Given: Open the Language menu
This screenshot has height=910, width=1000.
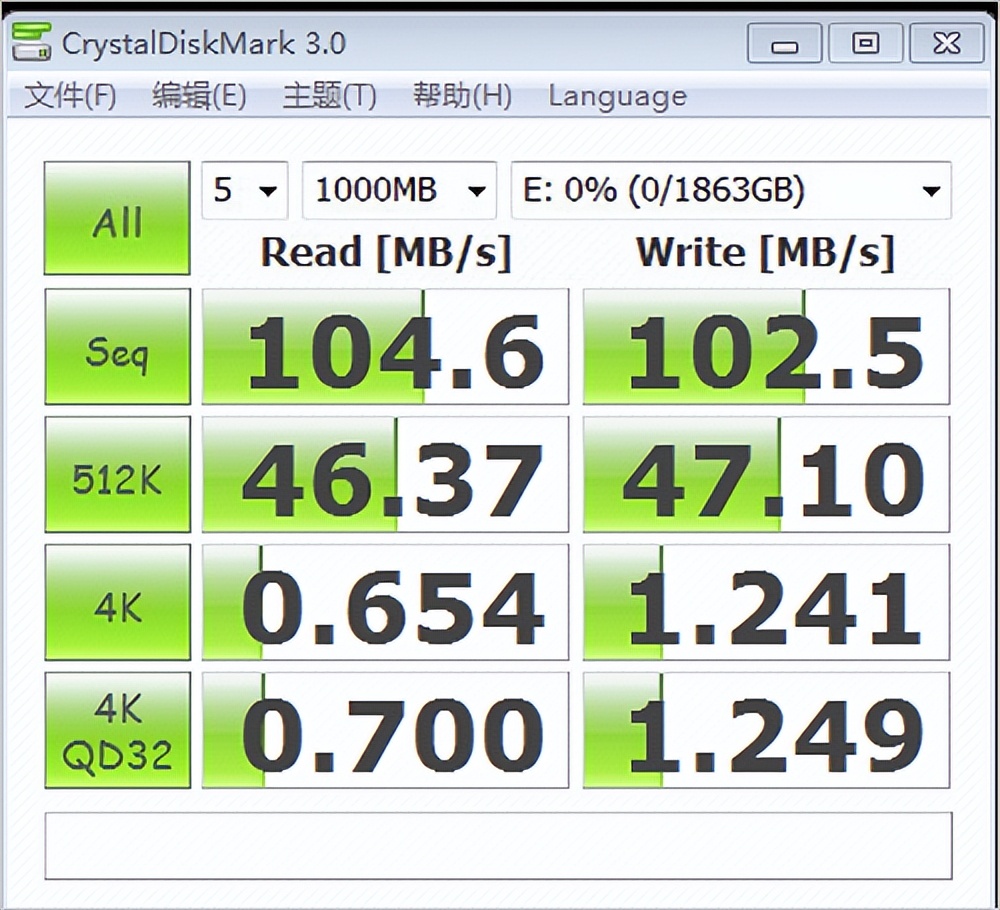Looking at the screenshot, I should (x=617, y=96).
